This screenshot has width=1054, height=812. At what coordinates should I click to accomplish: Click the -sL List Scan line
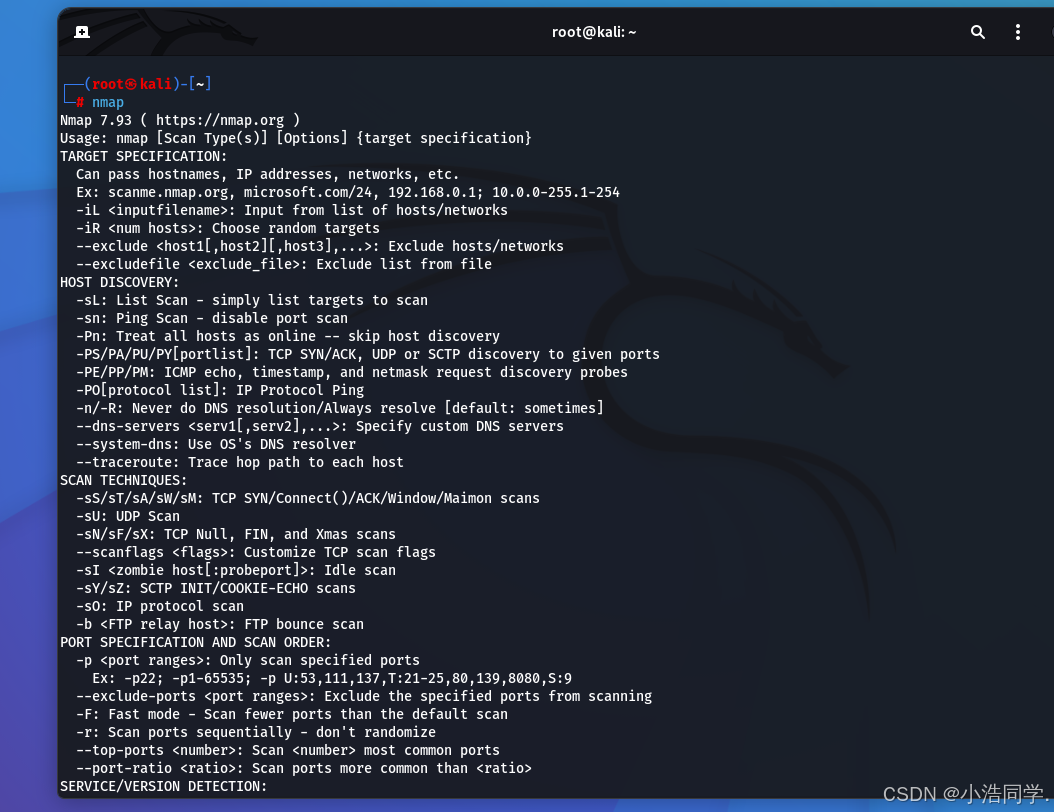[x=252, y=300]
